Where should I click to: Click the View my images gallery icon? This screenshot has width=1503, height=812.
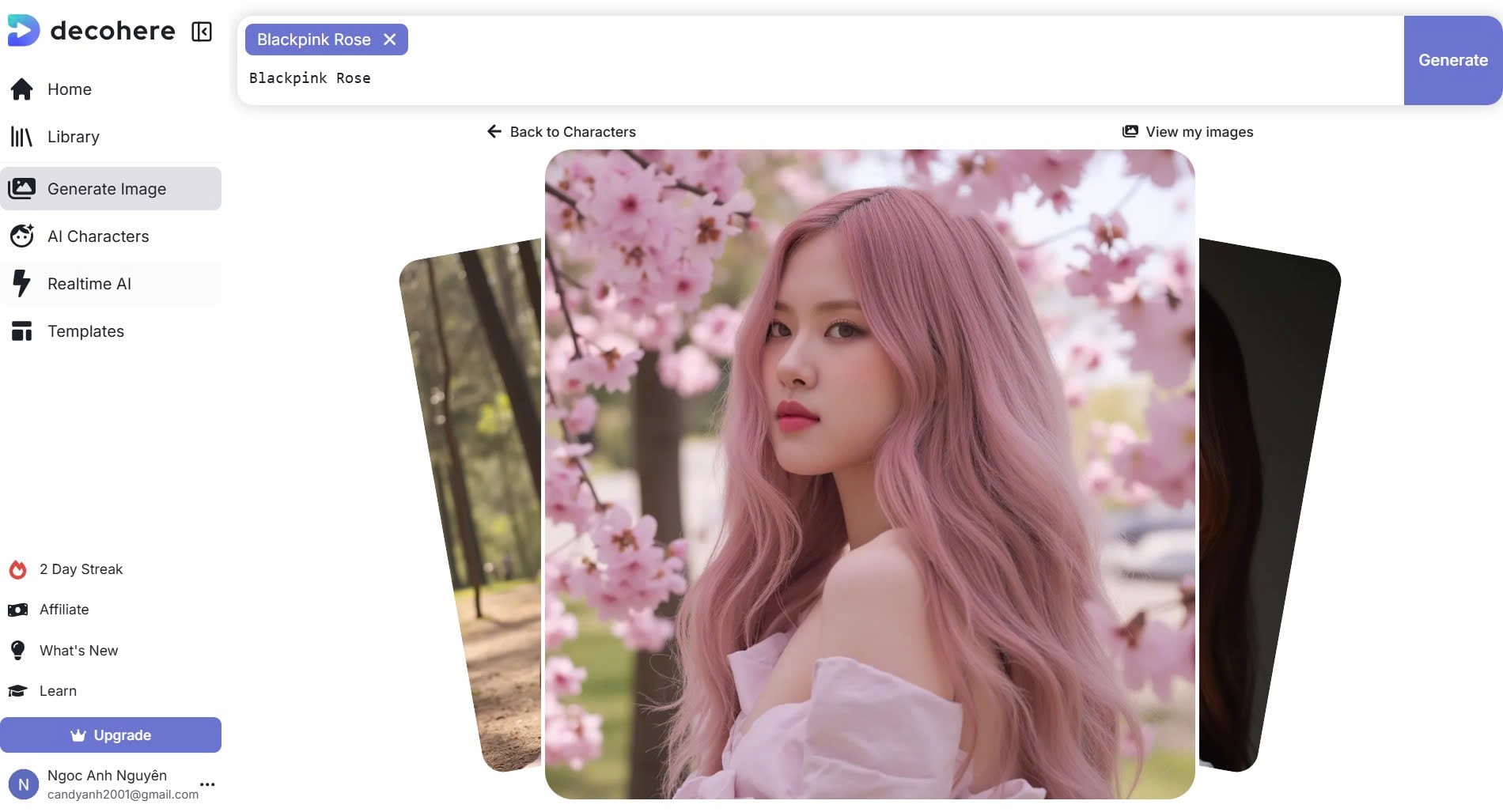1130,131
